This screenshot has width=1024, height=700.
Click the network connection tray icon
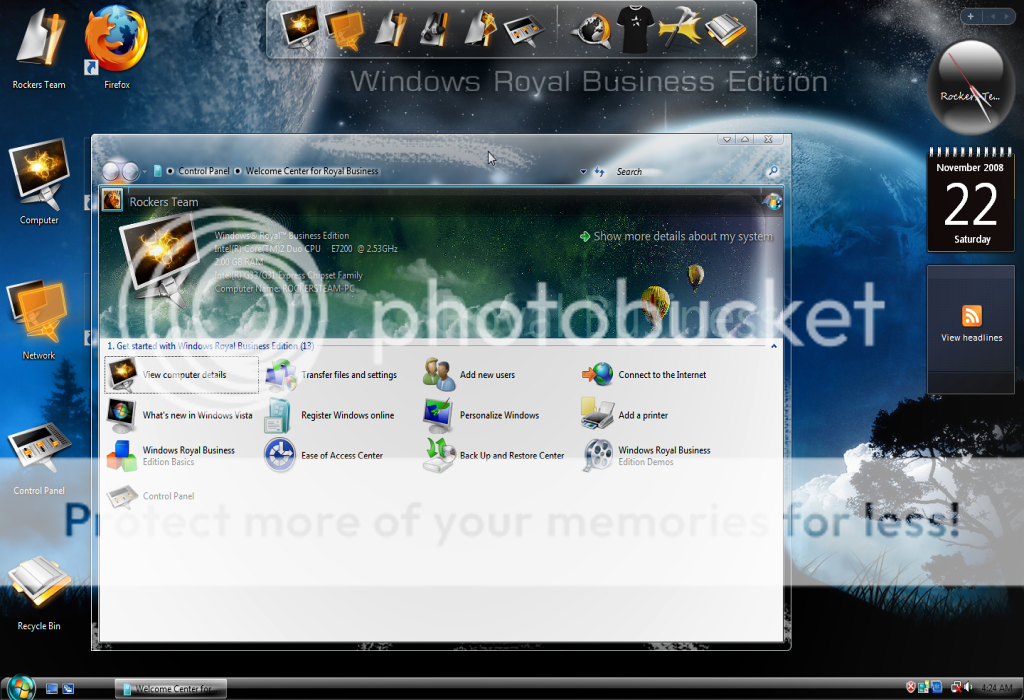(x=956, y=687)
